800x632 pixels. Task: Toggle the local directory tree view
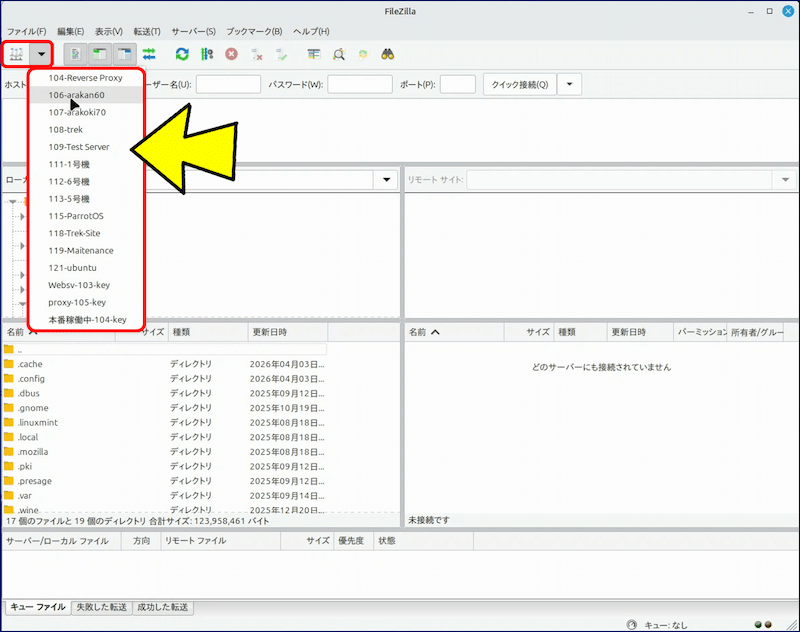coord(101,55)
